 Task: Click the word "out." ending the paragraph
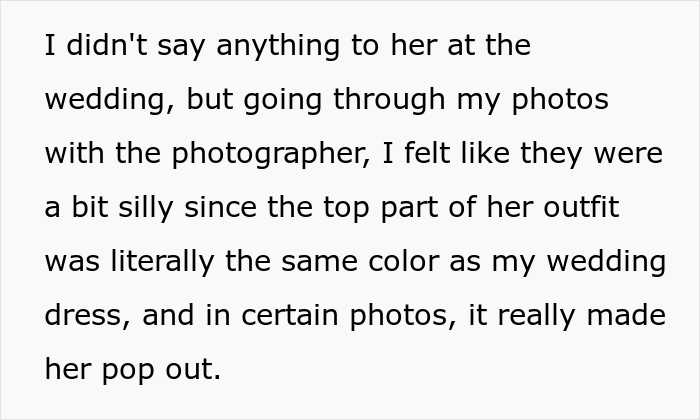pyautogui.click(x=193, y=369)
